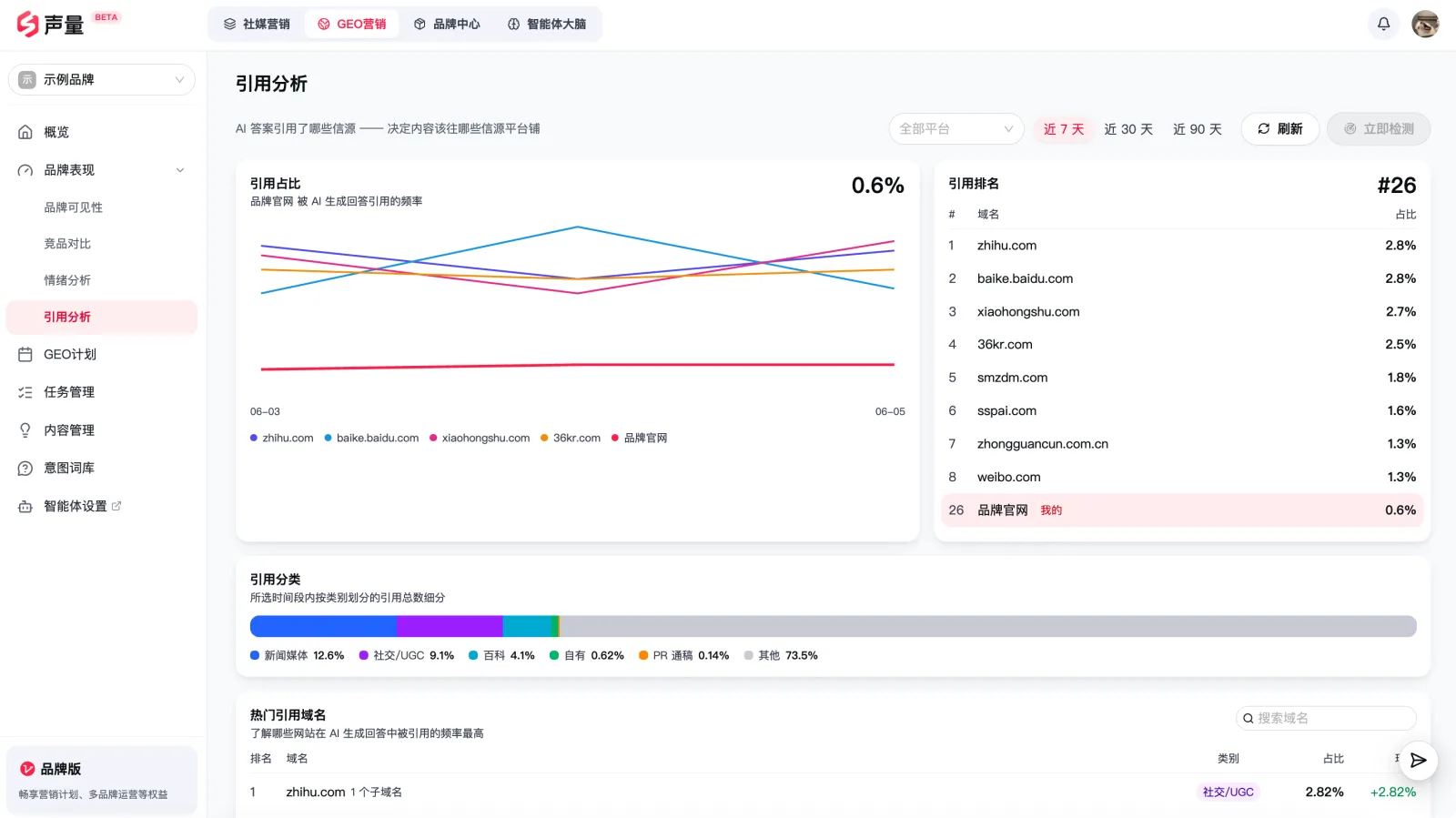
Task: Toggle 品牌官网 series in chart legend
Action: coord(640,439)
